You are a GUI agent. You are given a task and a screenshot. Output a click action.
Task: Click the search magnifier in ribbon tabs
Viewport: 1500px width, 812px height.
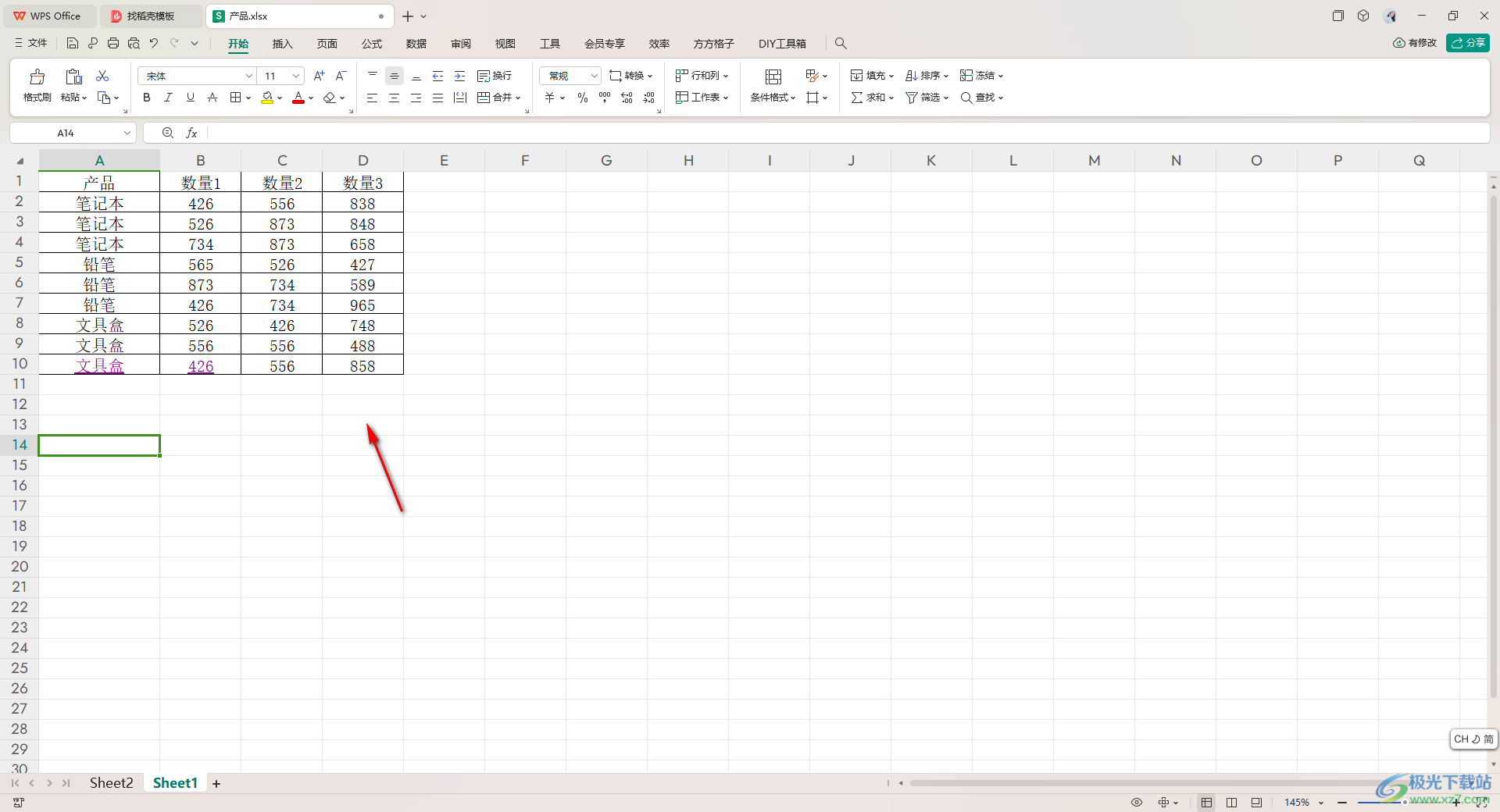[841, 44]
